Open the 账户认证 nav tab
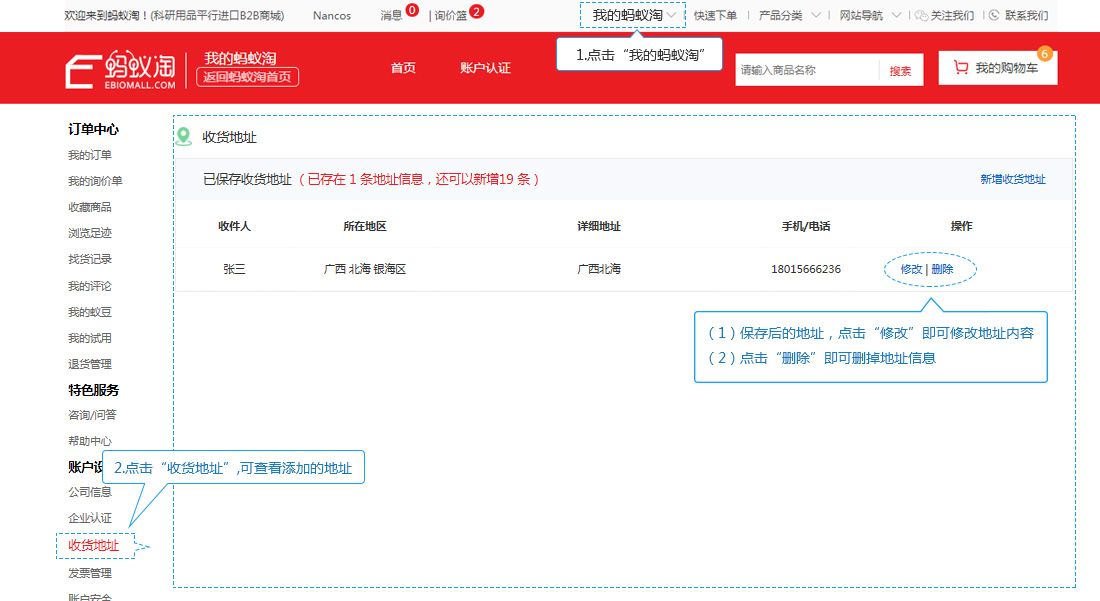Viewport: 1100px width, 601px height. pos(485,68)
